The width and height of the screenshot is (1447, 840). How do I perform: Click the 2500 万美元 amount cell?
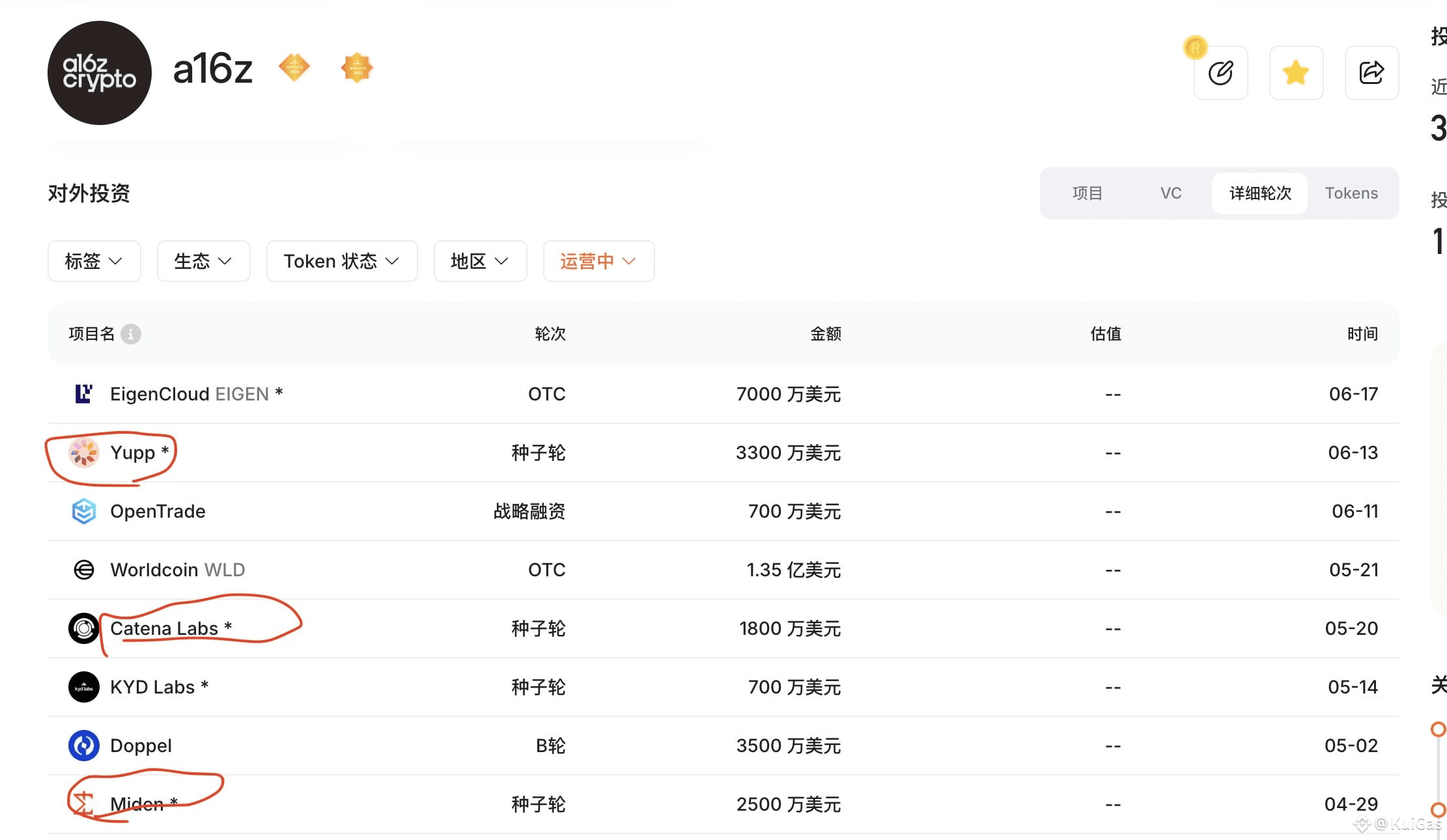[x=789, y=804]
